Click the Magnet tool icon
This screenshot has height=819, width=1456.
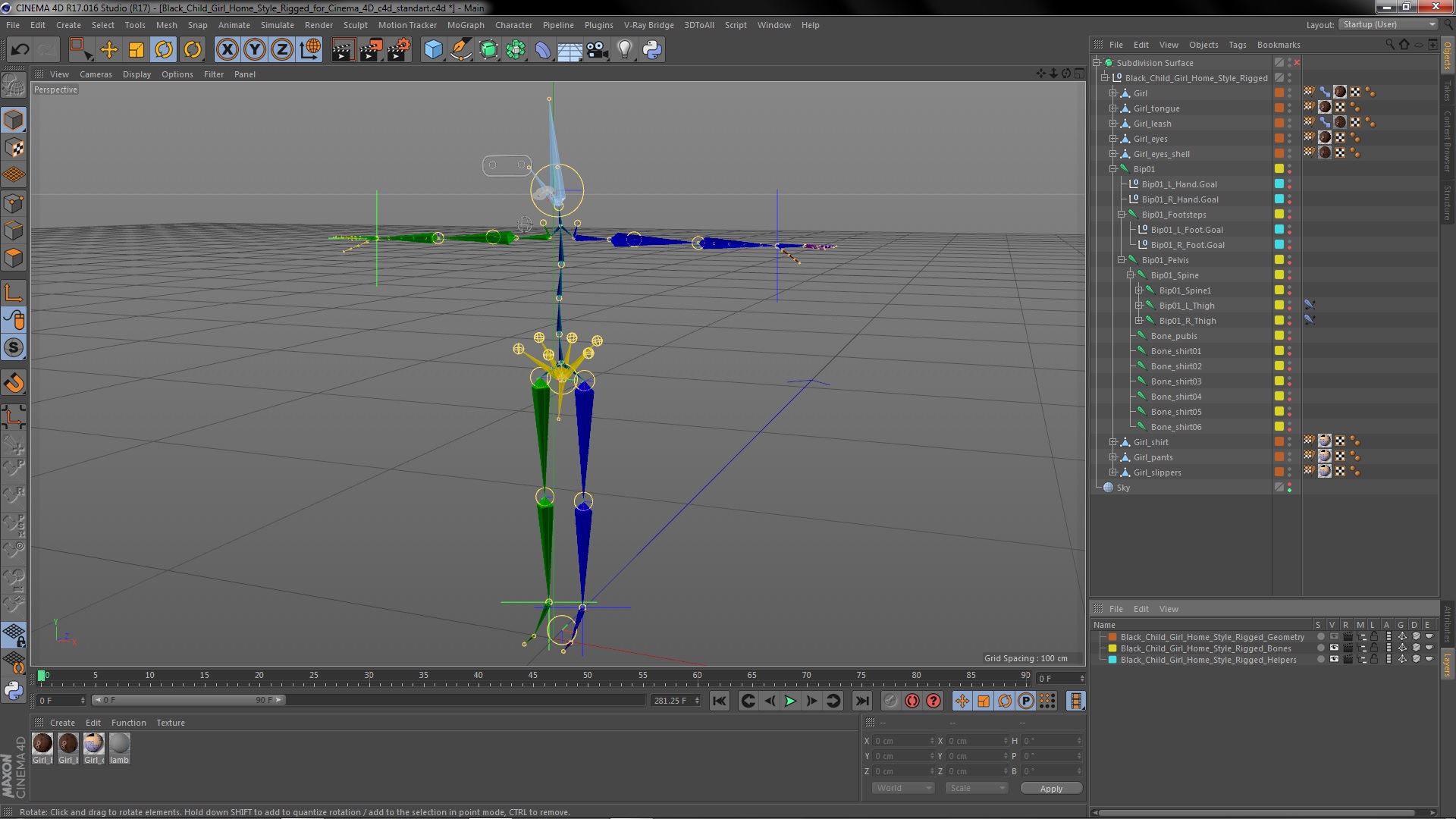(14, 383)
